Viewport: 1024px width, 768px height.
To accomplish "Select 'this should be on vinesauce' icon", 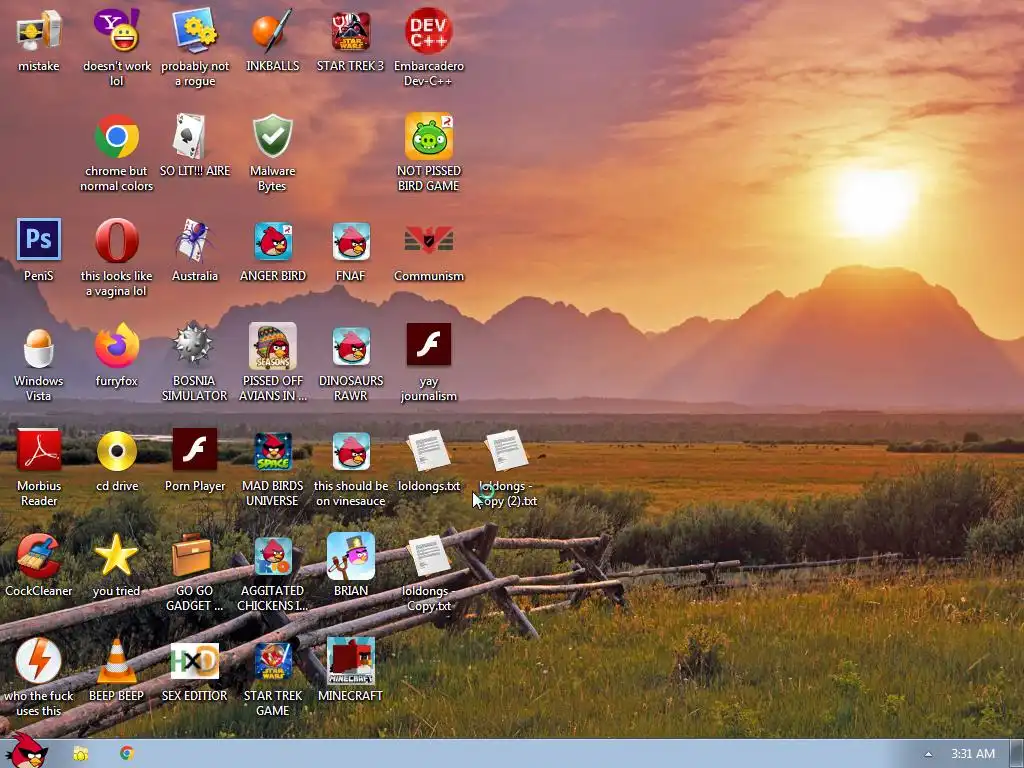I will pos(351,451).
